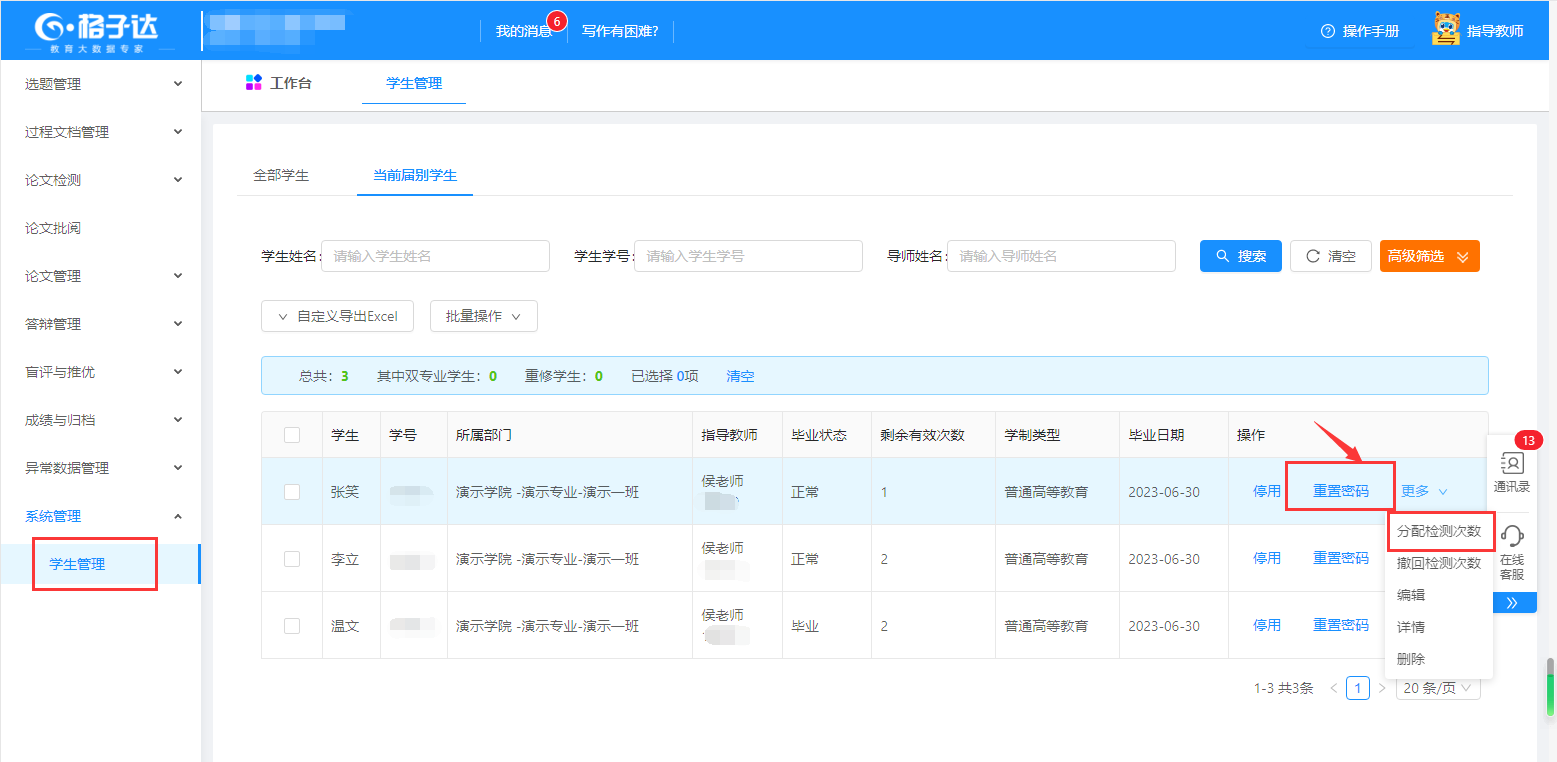The height and width of the screenshot is (762, 1557).
Task: Expand the side panel double-arrow button
Action: coord(1512,602)
